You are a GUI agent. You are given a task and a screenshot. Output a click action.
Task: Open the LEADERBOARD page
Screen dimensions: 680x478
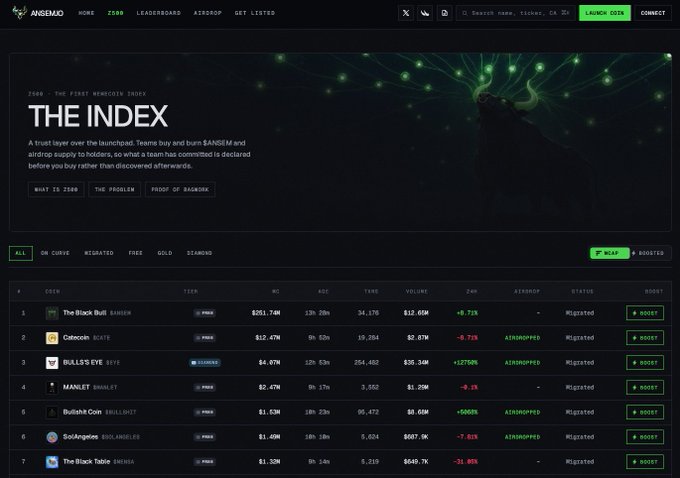159,13
